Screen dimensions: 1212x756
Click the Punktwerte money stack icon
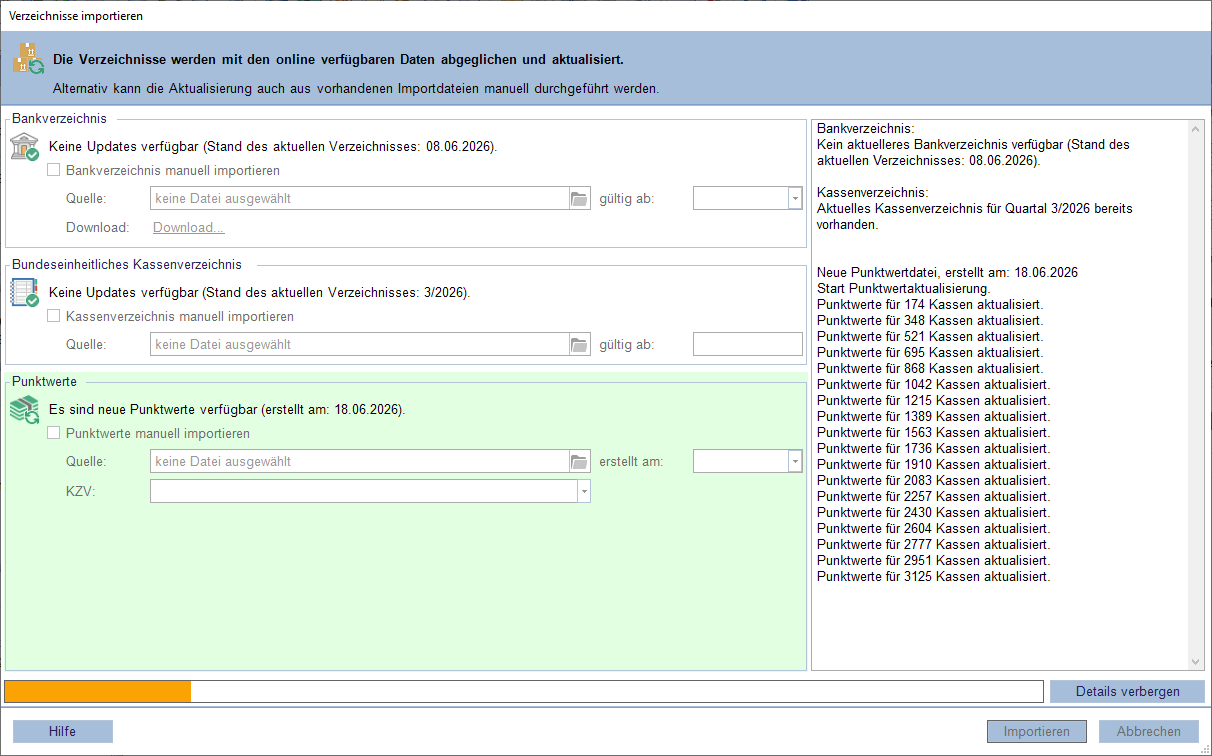[24, 410]
